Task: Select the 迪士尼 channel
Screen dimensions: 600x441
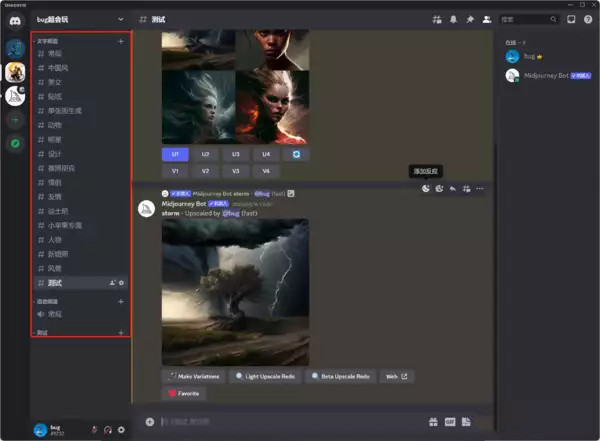Action: point(80,211)
